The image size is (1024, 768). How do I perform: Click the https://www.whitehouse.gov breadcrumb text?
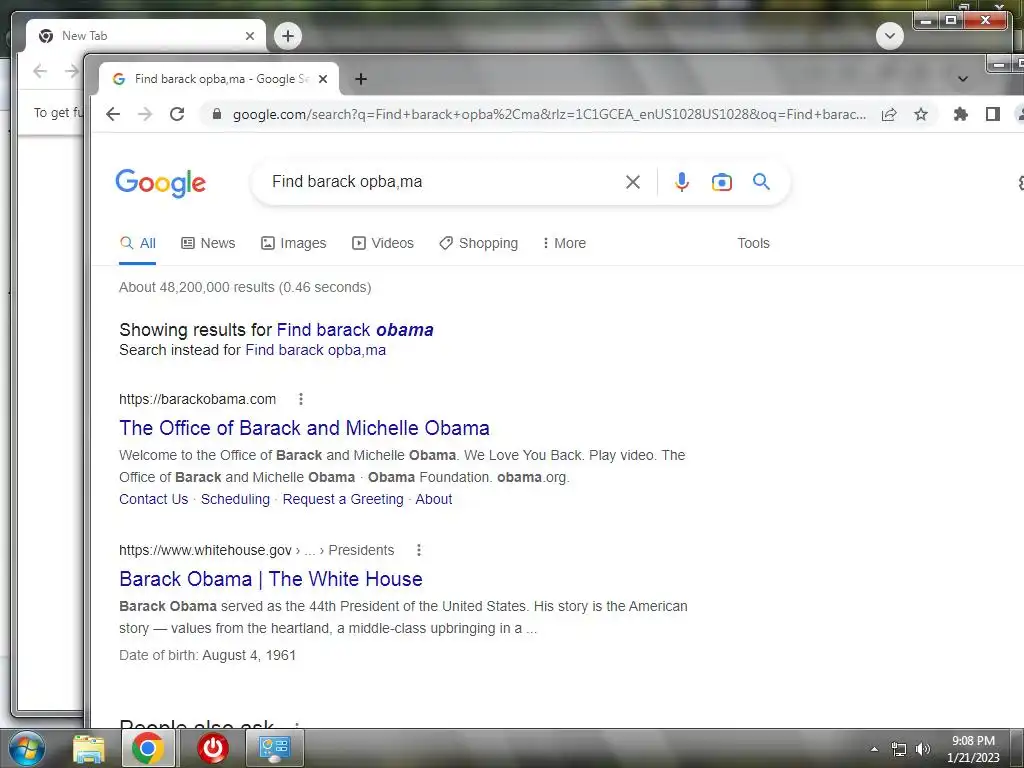point(256,551)
